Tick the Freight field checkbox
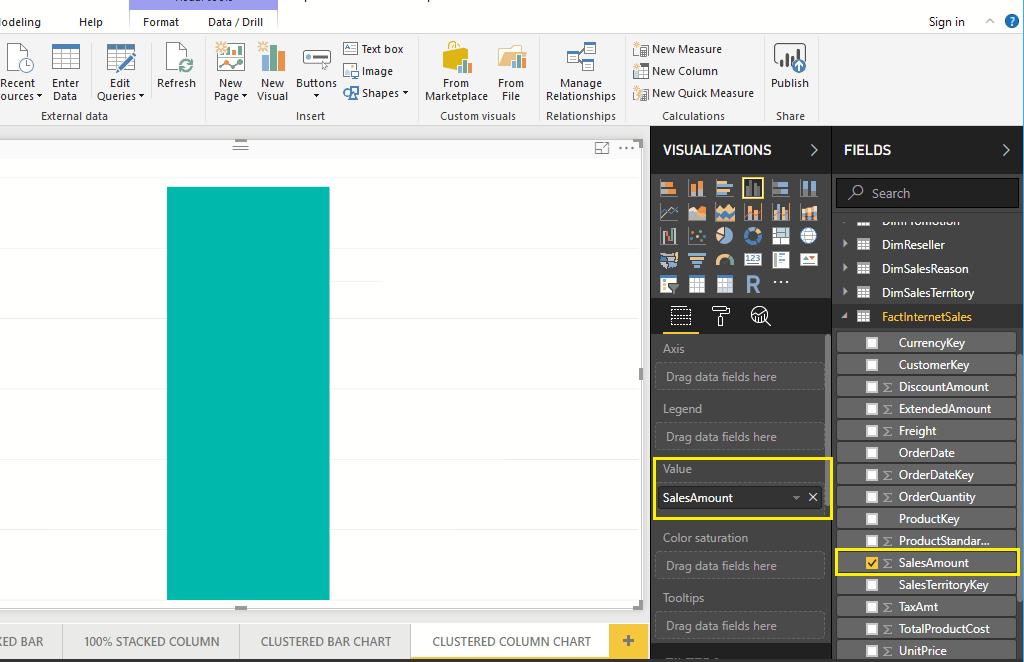This screenshot has height=662, width=1024. pyautogui.click(x=872, y=431)
